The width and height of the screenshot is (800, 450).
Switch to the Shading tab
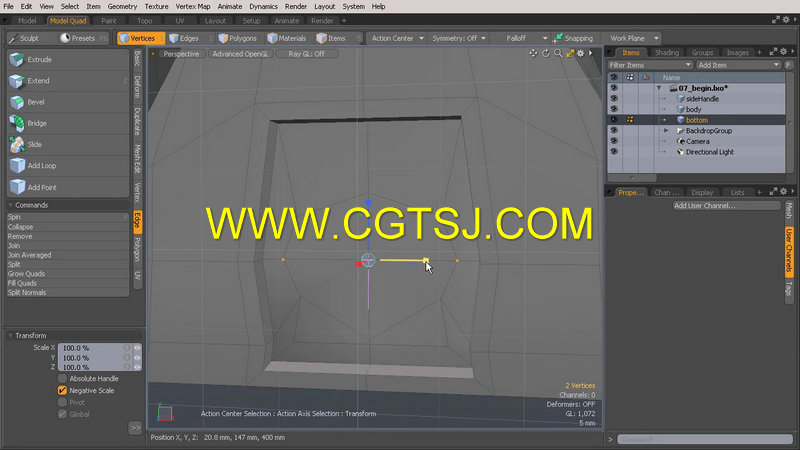point(666,53)
